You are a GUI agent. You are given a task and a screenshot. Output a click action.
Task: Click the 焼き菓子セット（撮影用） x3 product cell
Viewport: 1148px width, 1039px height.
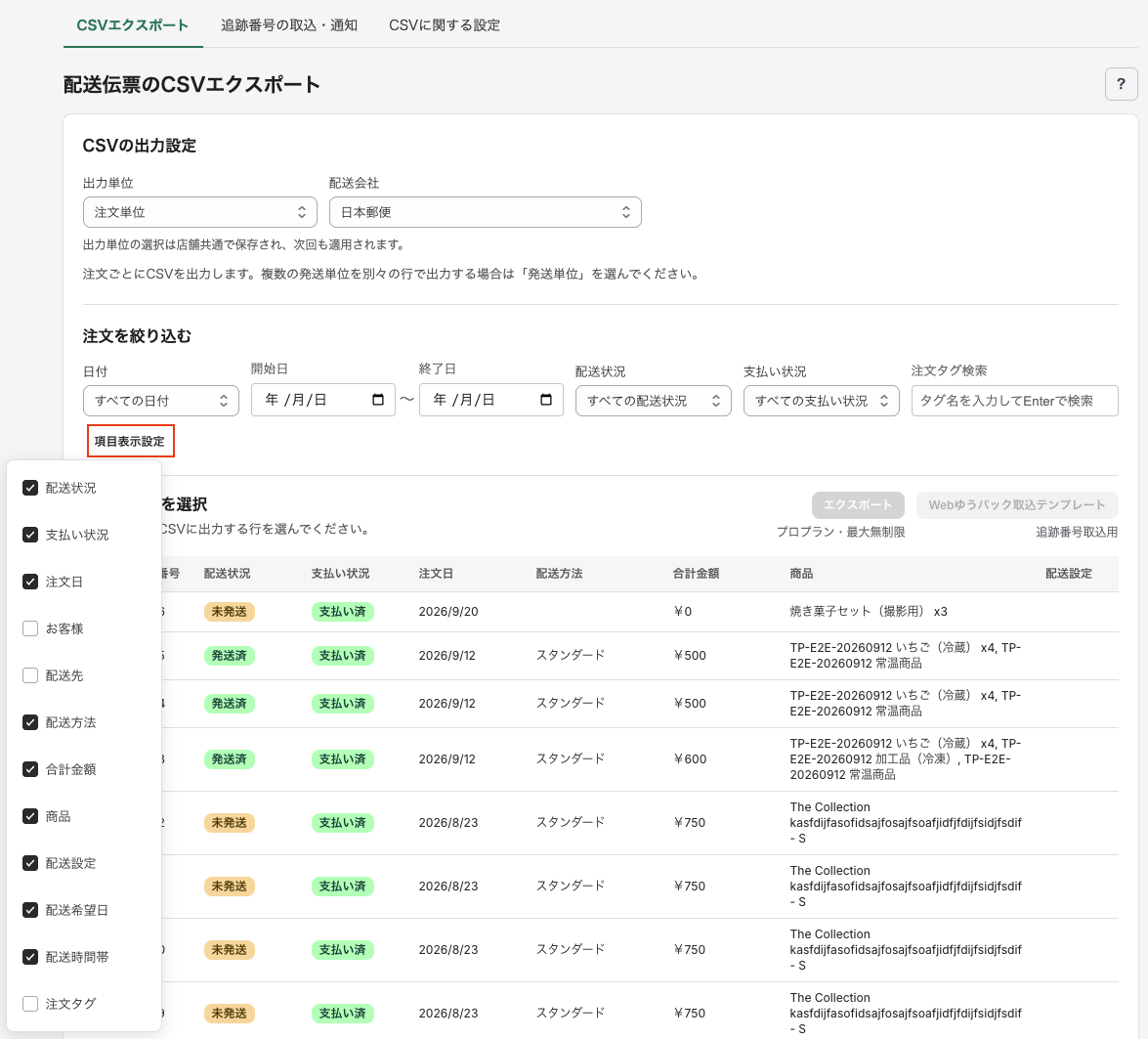click(869, 612)
